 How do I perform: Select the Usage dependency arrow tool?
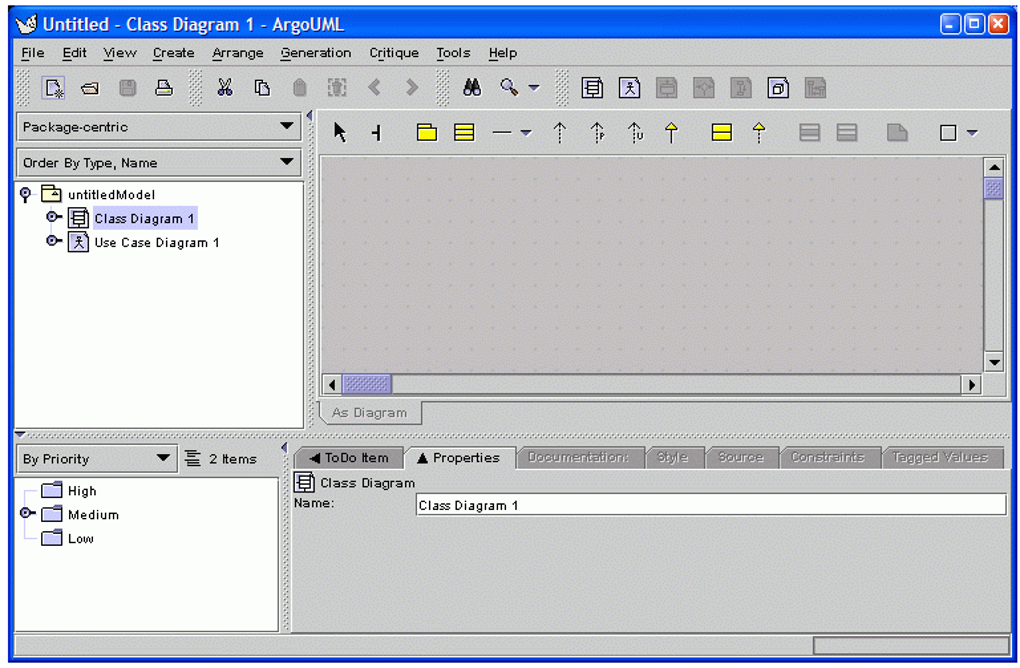(x=635, y=133)
